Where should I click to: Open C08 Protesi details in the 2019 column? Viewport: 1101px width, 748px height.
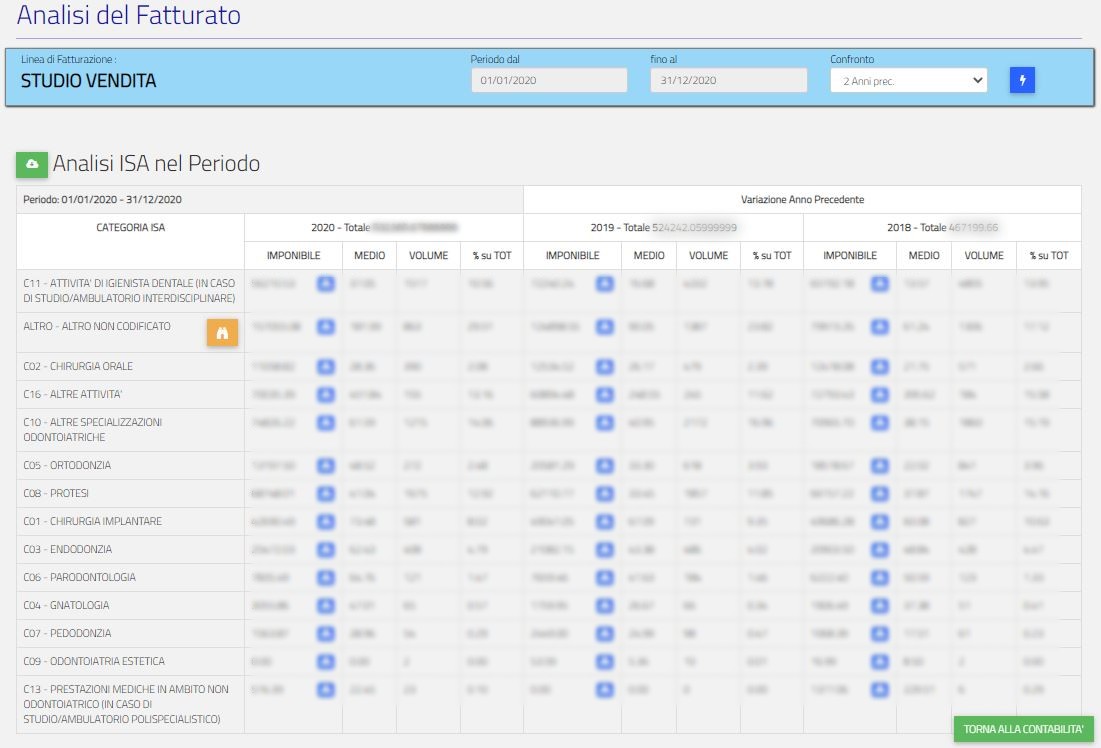(x=604, y=493)
